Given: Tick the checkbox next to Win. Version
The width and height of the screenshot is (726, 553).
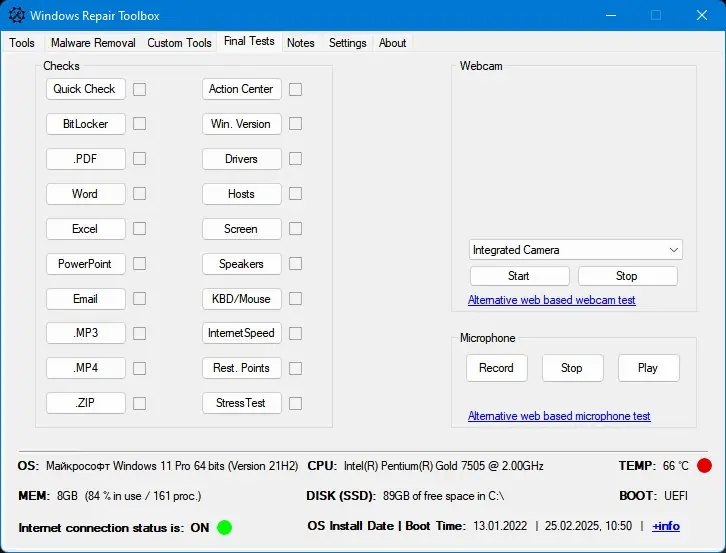Looking at the screenshot, I should pyautogui.click(x=295, y=124).
